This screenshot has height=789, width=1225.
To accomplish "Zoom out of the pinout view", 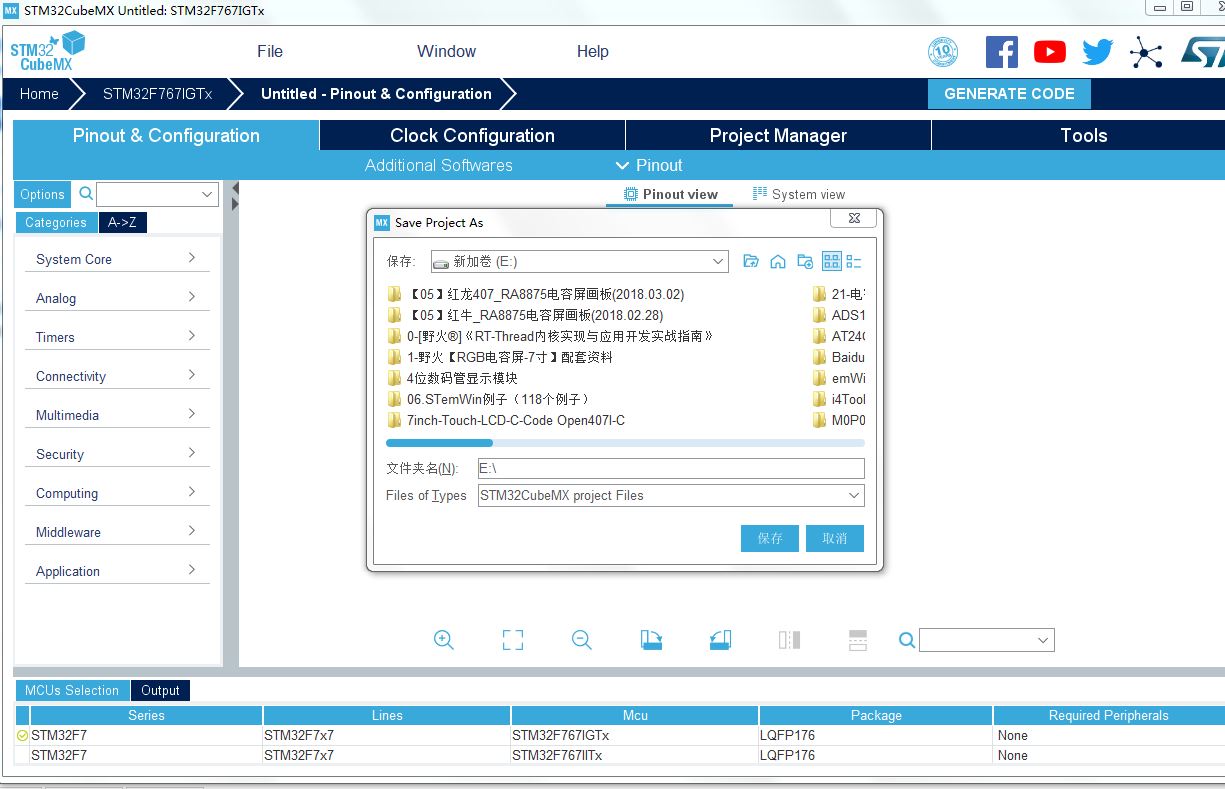I will click(x=582, y=640).
